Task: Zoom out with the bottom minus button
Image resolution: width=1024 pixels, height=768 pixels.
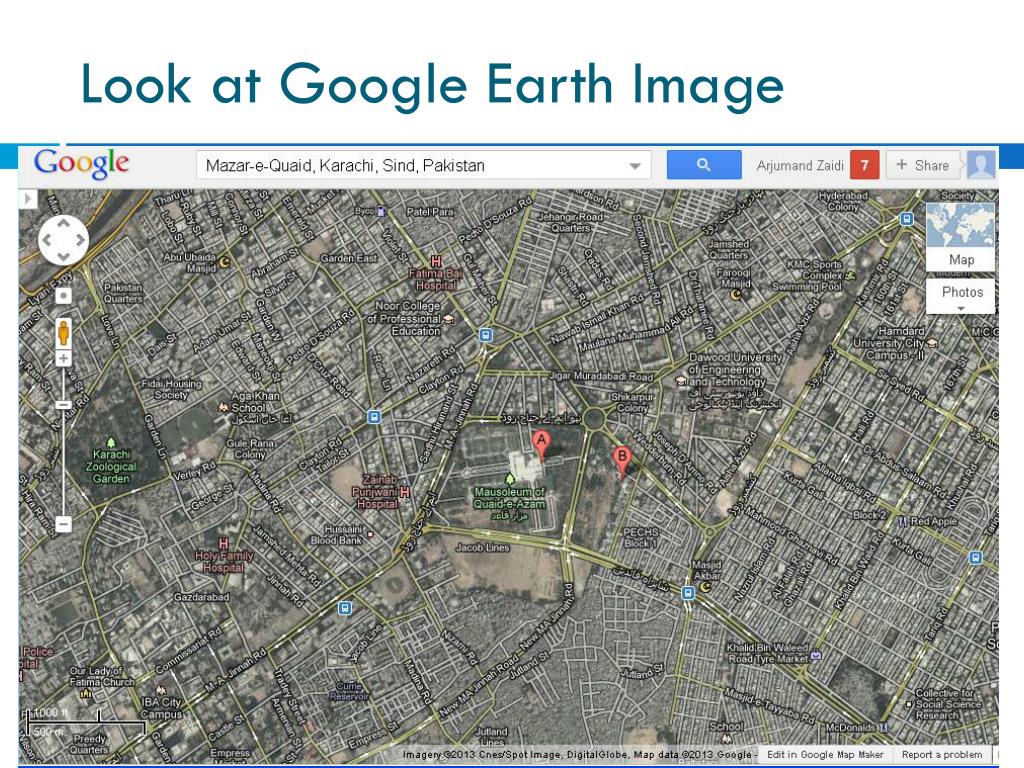Action: pyautogui.click(x=63, y=524)
